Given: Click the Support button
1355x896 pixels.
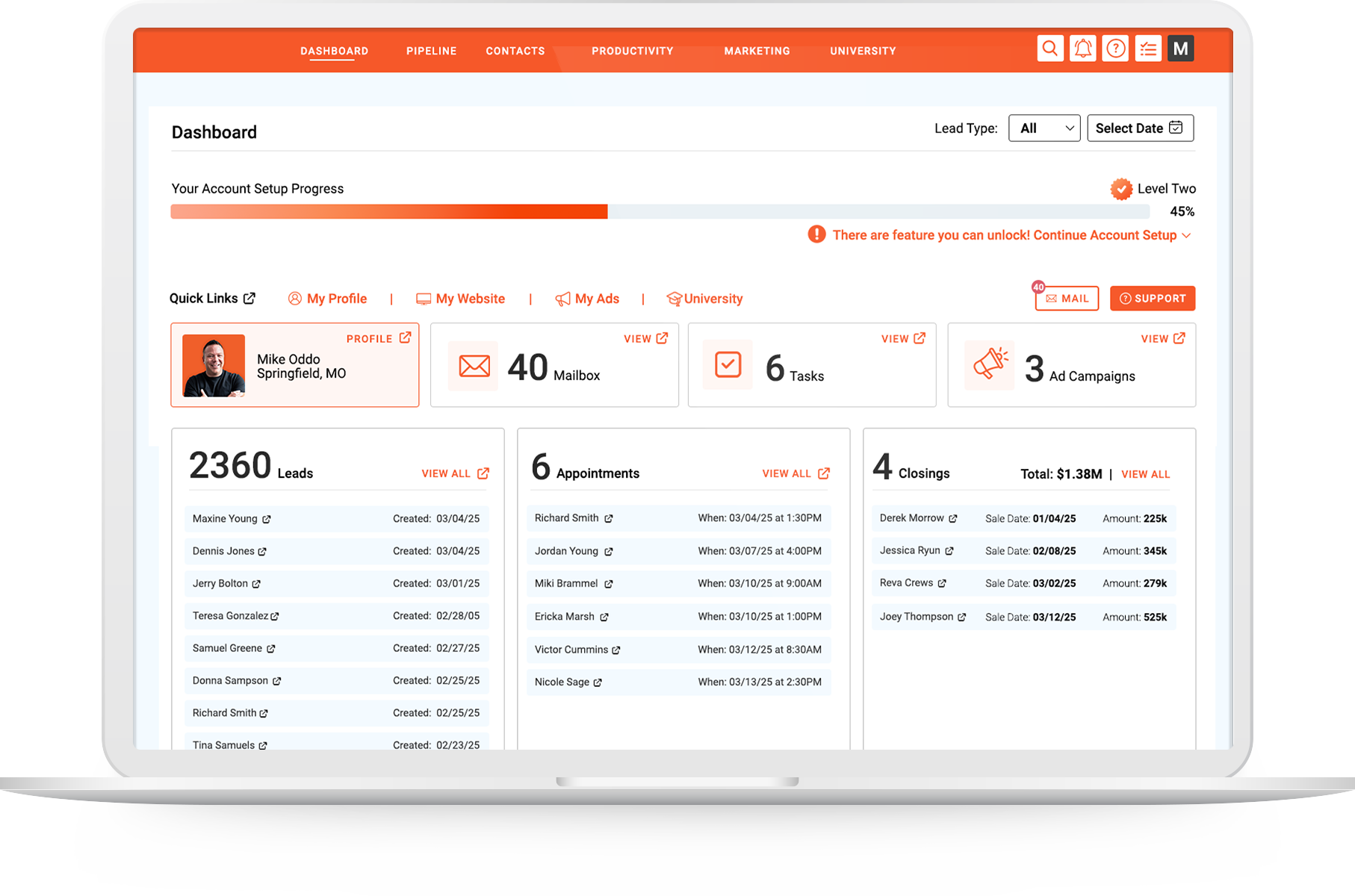Looking at the screenshot, I should tap(1152, 299).
